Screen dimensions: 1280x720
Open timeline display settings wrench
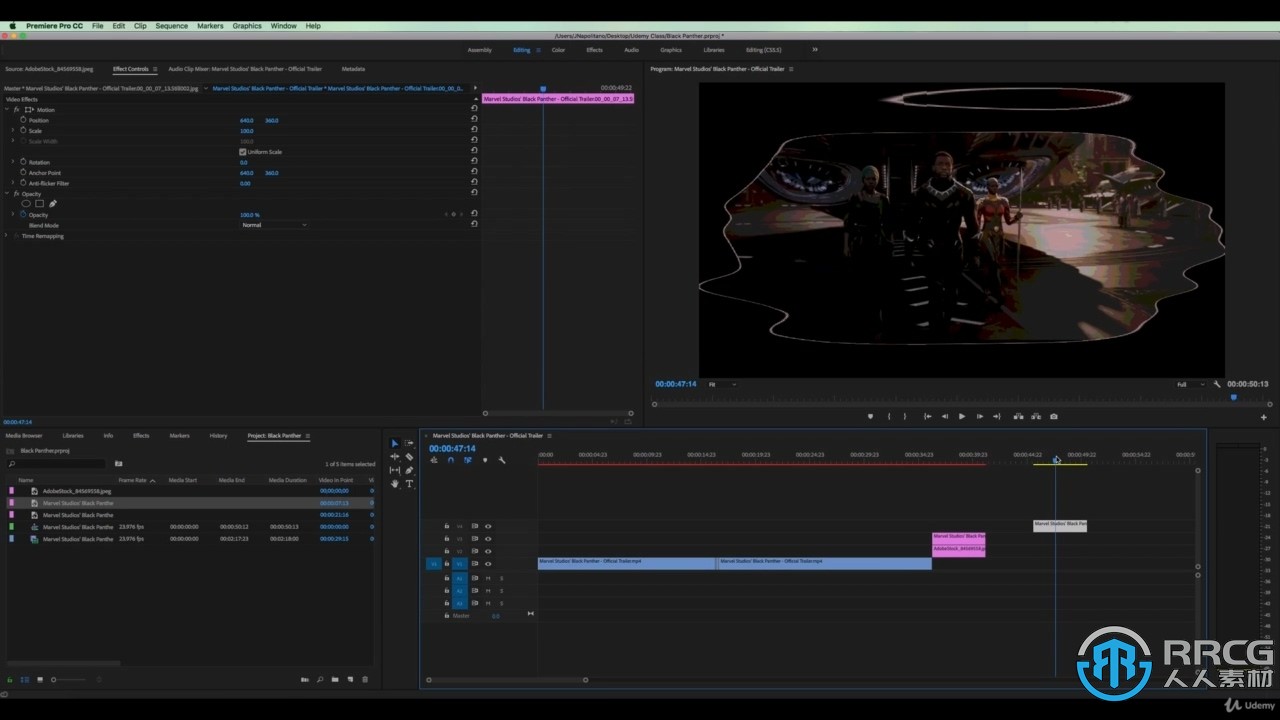point(502,460)
